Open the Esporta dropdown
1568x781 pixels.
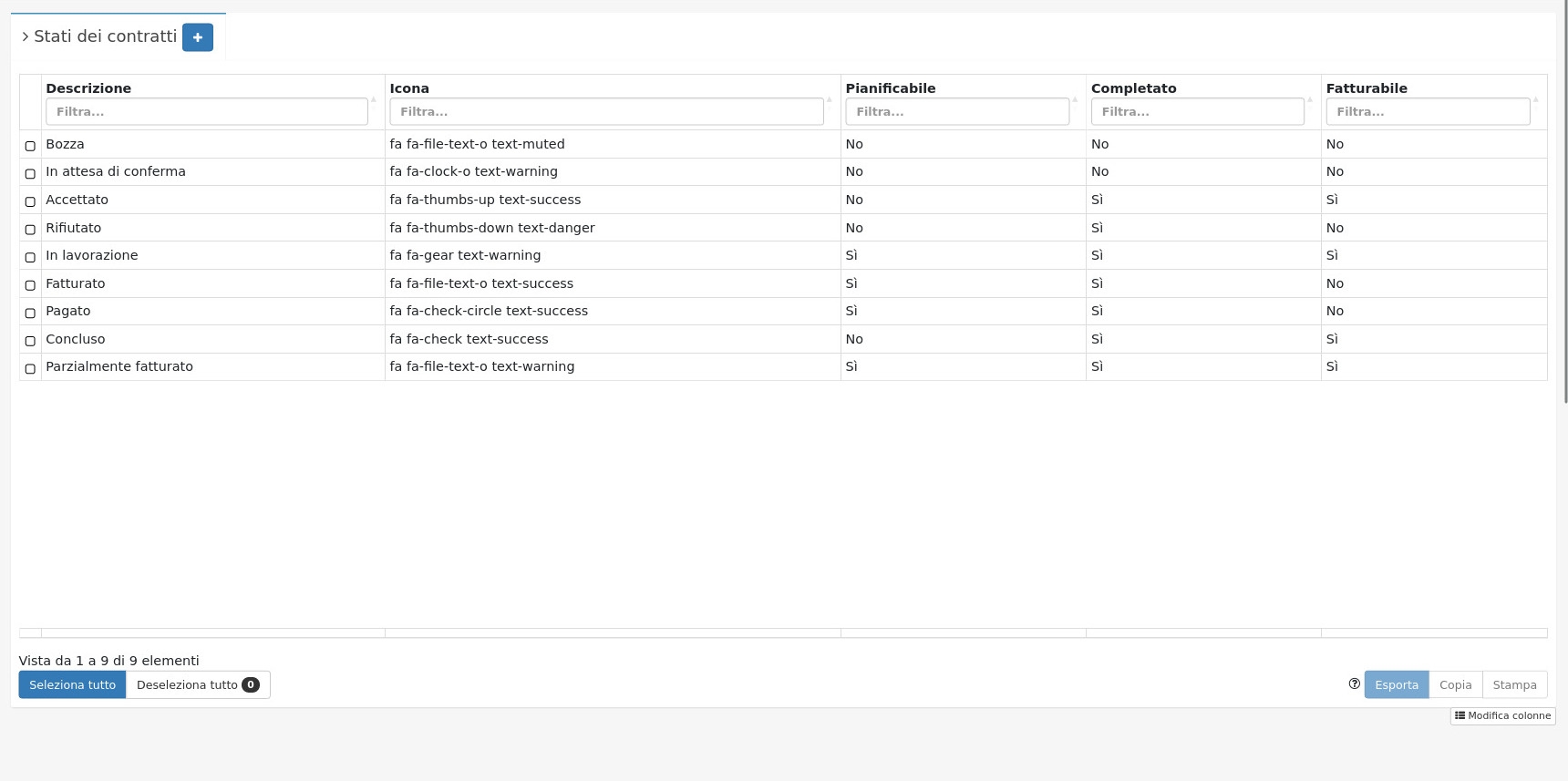coord(1396,685)
